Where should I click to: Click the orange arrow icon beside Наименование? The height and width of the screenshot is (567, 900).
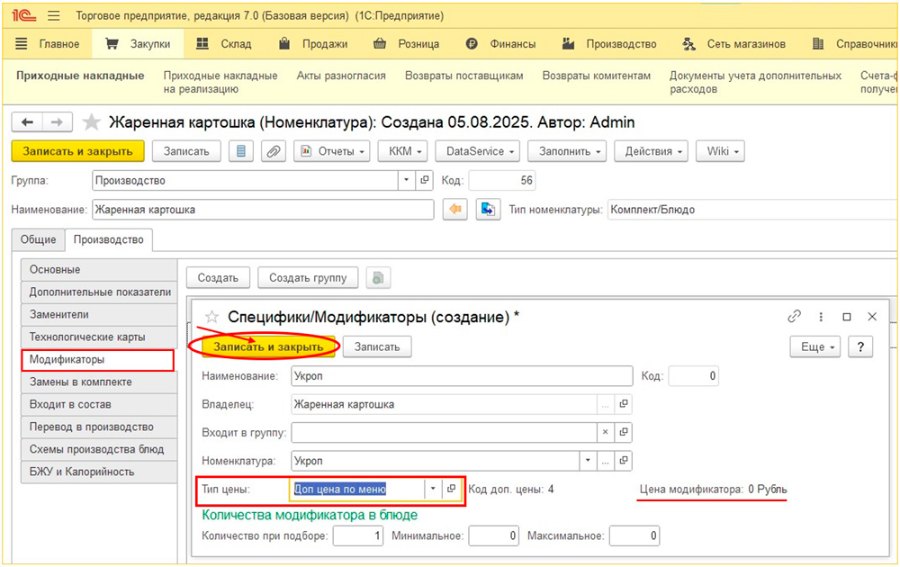coord(455,209)
